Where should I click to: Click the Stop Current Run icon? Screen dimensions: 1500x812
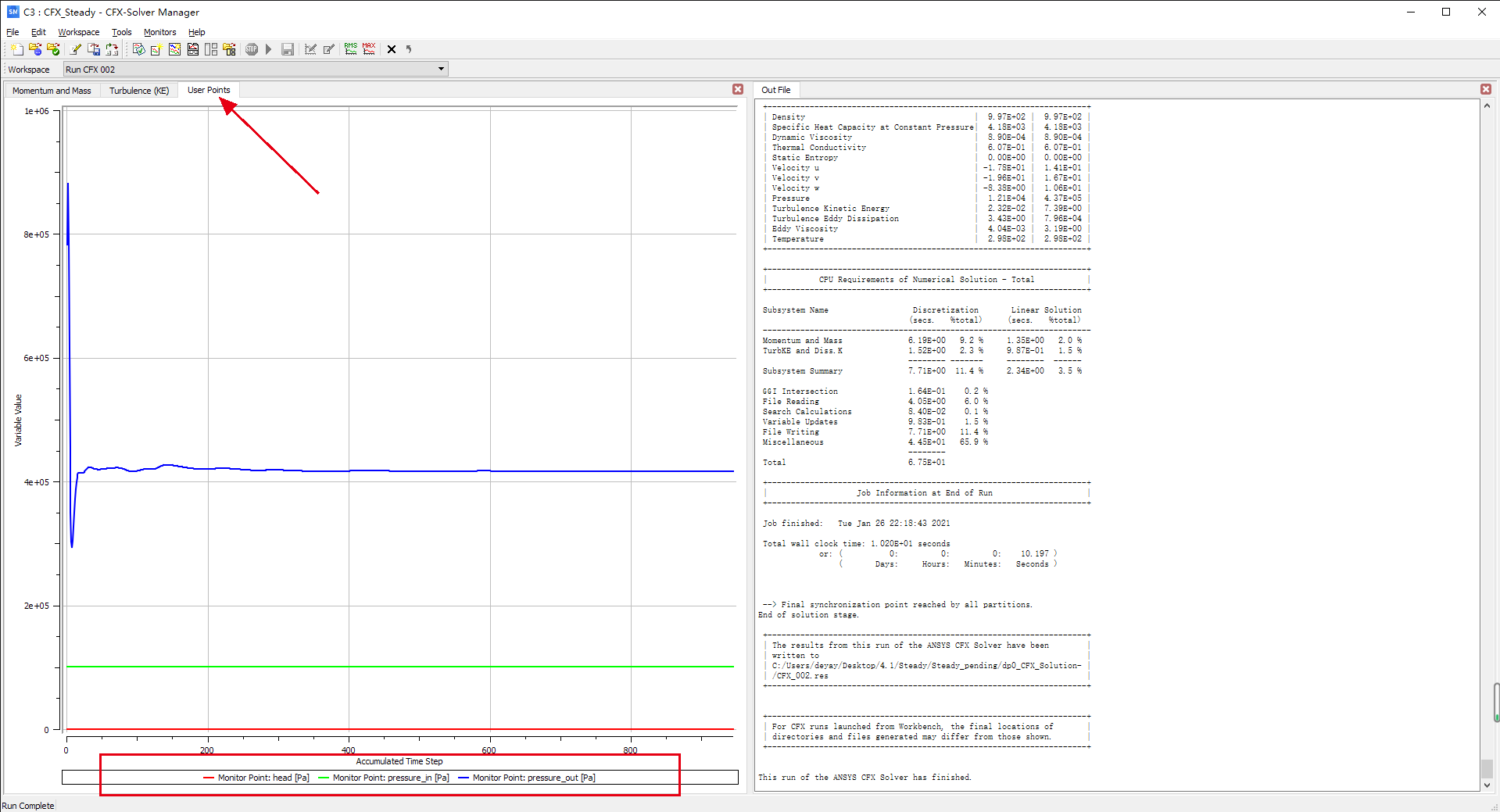point(252,49)
